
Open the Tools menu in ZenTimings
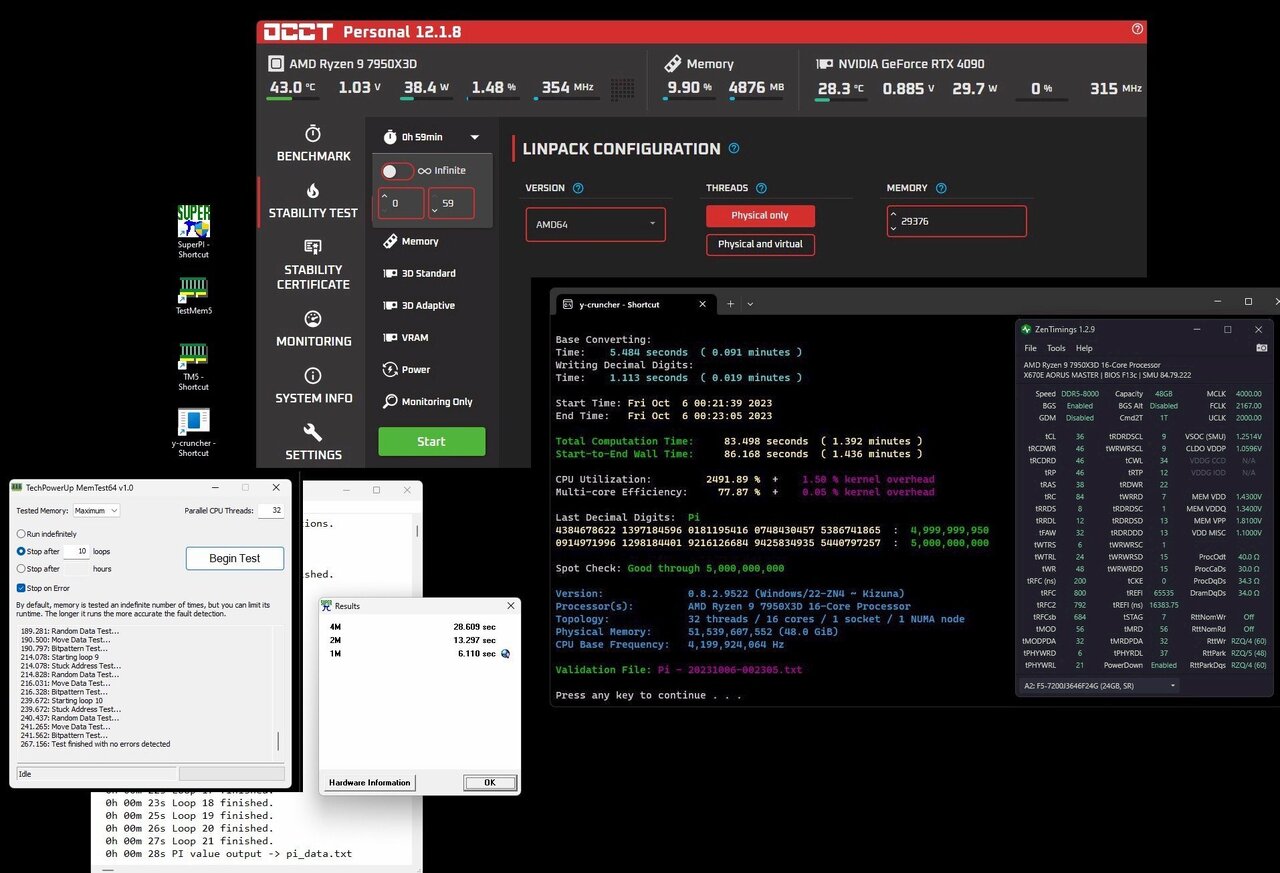1056,348
